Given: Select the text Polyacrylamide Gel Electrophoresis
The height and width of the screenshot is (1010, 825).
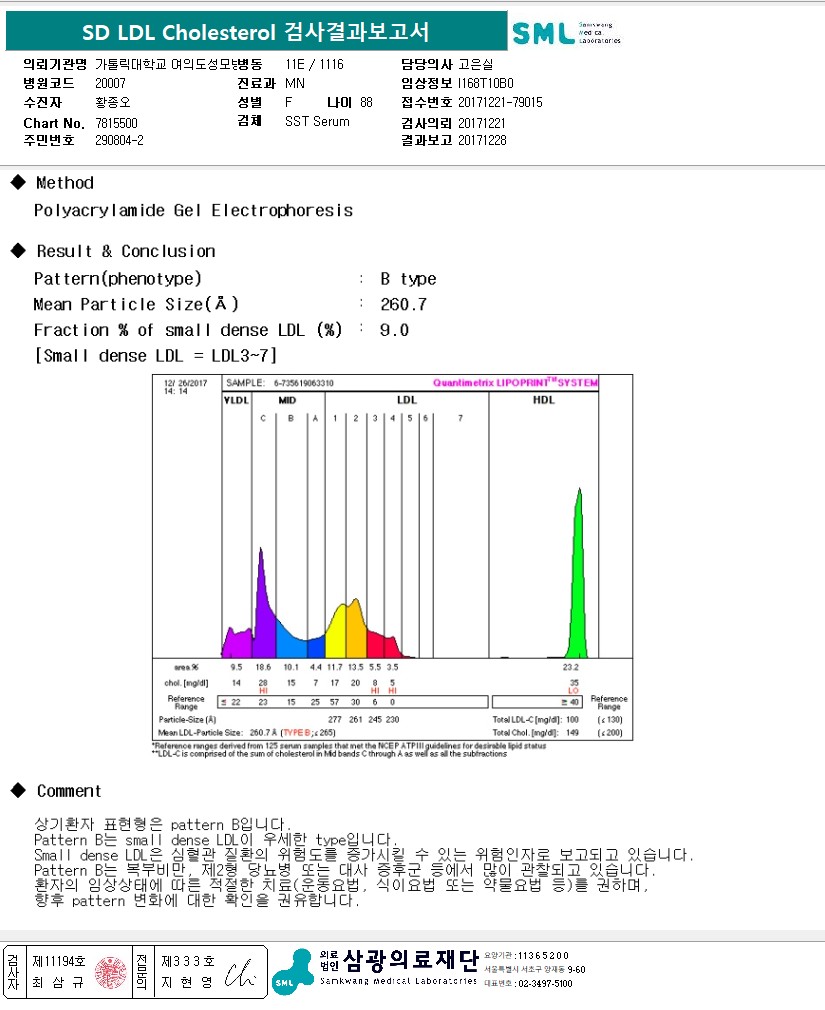Looking at the screenshot, I should [193, 211].
